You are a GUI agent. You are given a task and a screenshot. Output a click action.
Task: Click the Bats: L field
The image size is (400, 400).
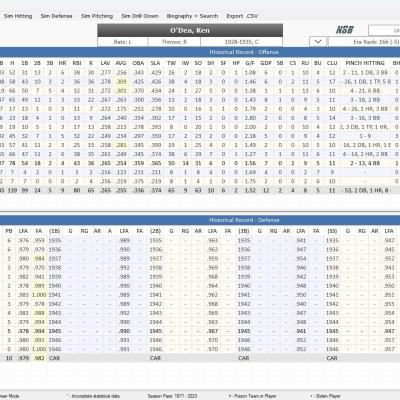123,42
